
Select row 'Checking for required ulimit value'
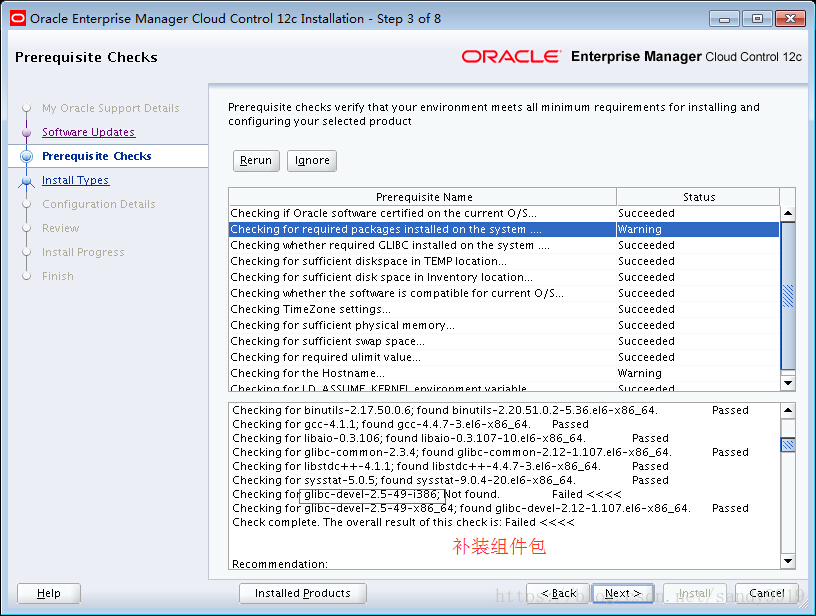click(504, 357)
